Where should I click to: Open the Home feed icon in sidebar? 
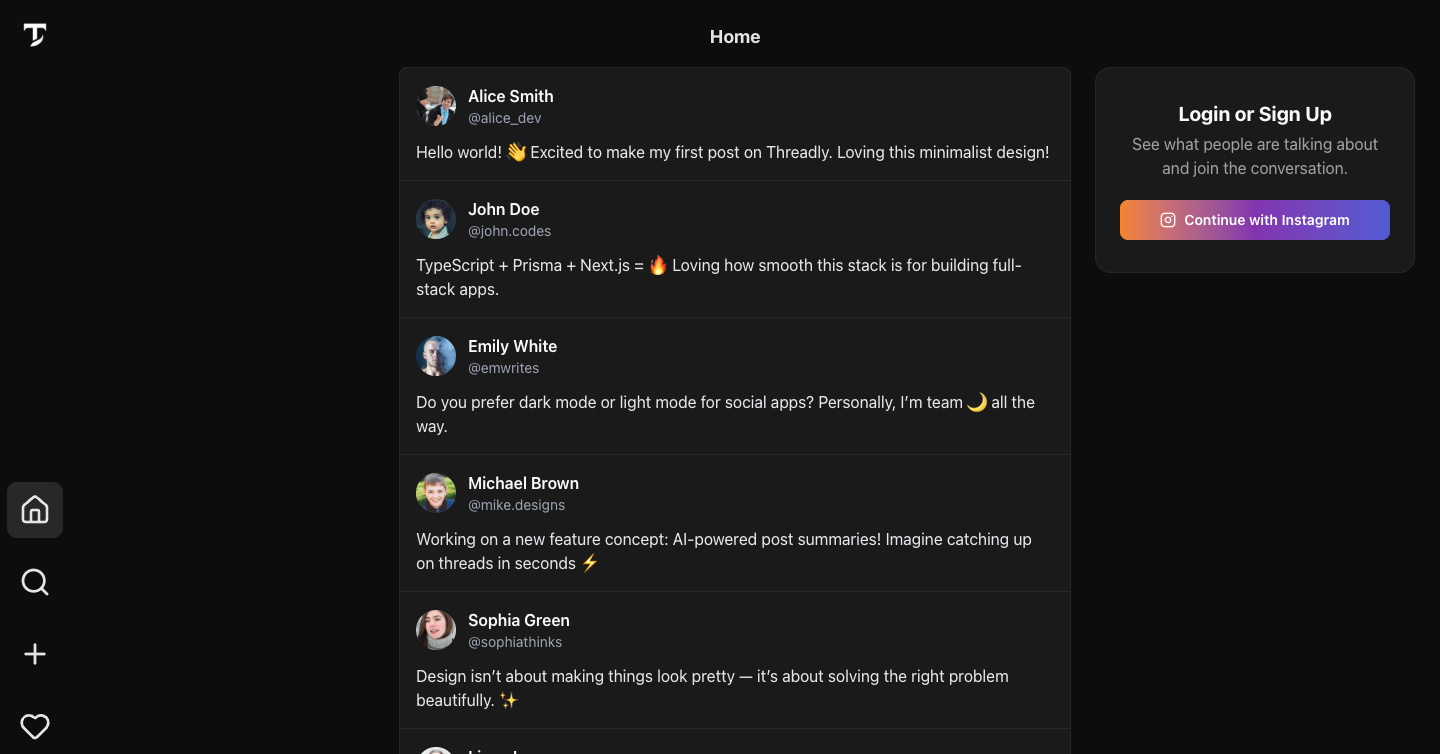pos(35,510)
